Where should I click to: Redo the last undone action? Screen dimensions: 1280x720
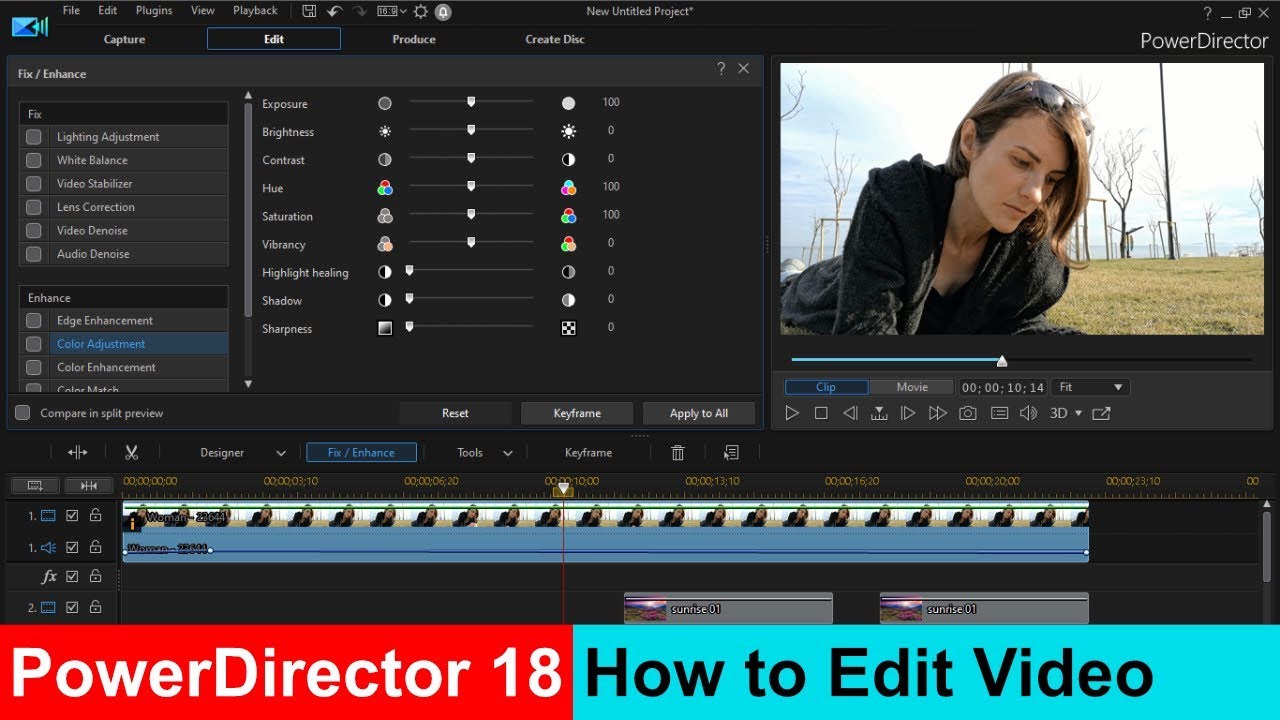click(x=360, y=11)
